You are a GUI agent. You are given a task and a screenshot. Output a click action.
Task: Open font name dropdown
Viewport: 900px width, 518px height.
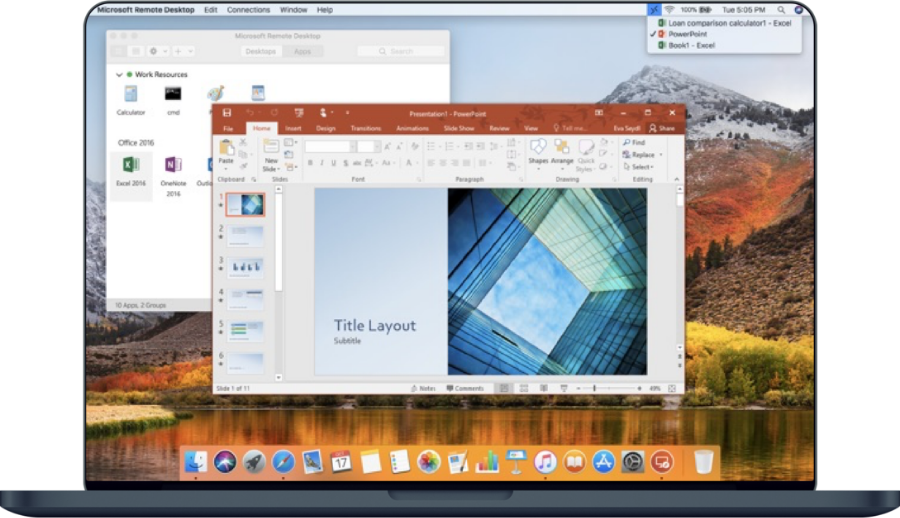[353, 147]
